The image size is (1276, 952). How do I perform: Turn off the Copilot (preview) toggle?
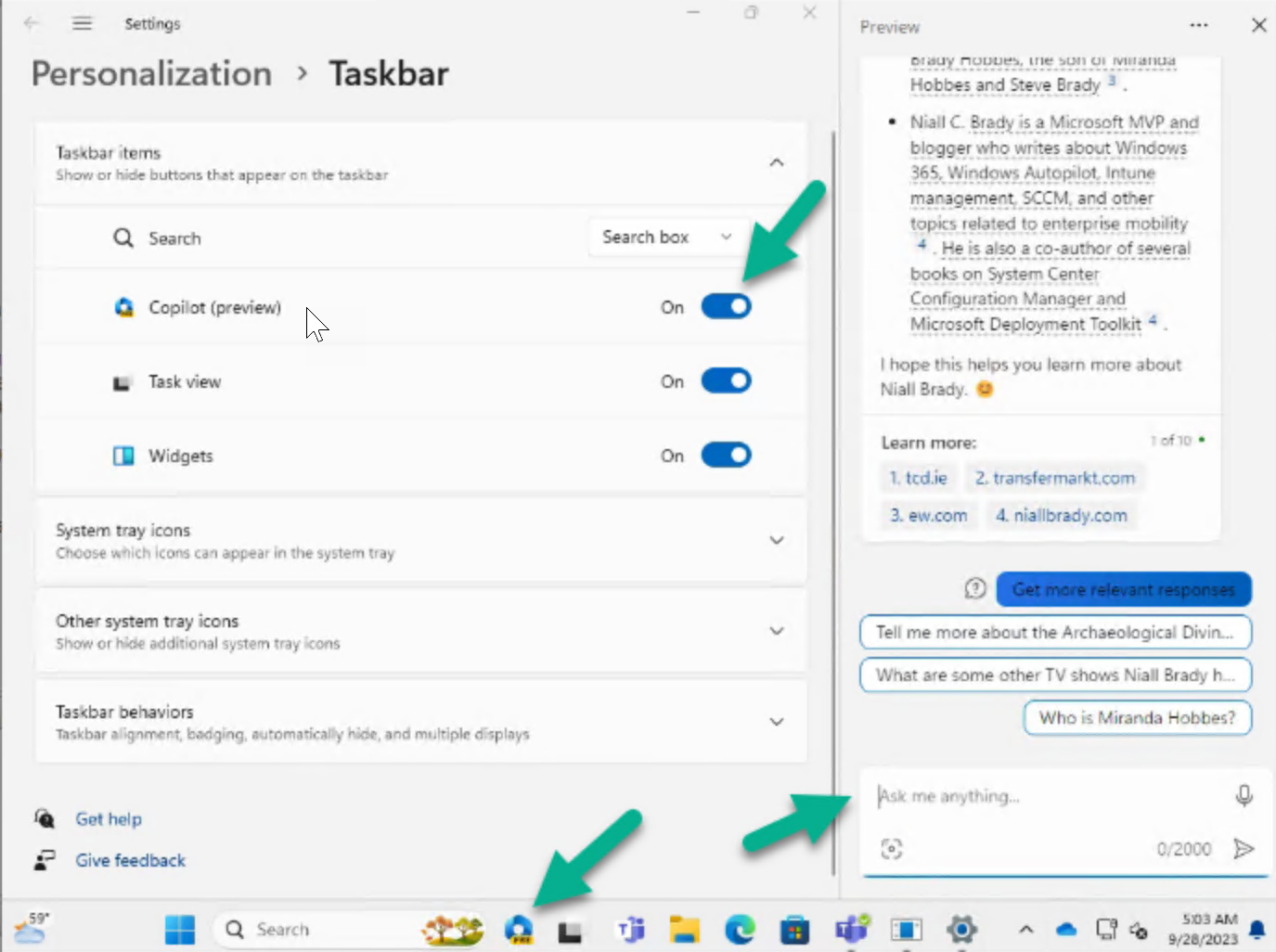[726, 306]
